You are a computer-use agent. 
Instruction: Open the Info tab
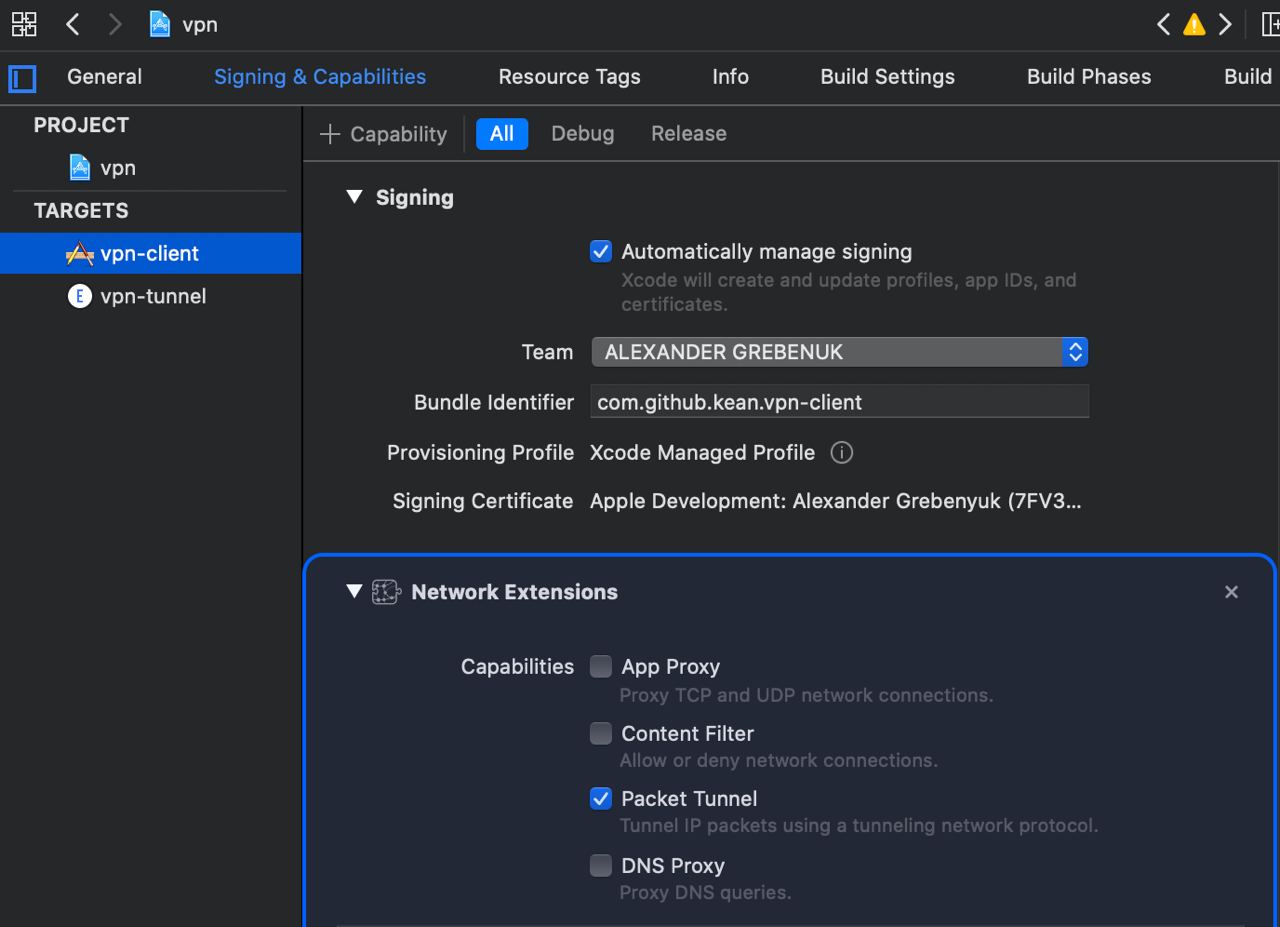[x=730, y=77]
